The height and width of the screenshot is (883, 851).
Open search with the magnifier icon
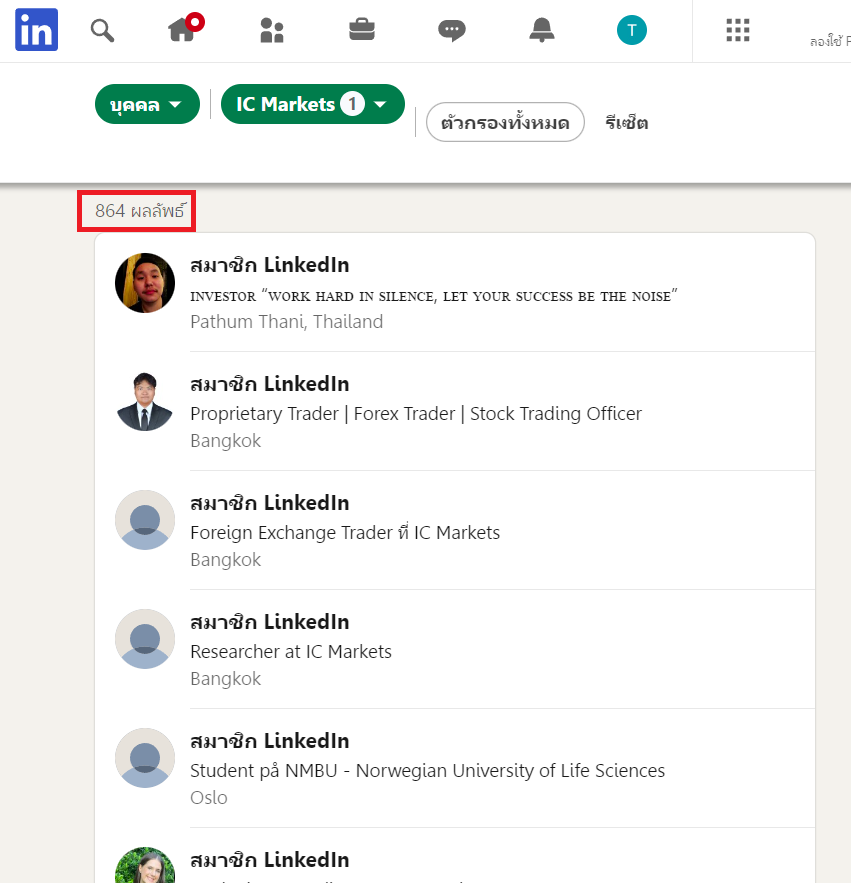click(x=102, y=31)
